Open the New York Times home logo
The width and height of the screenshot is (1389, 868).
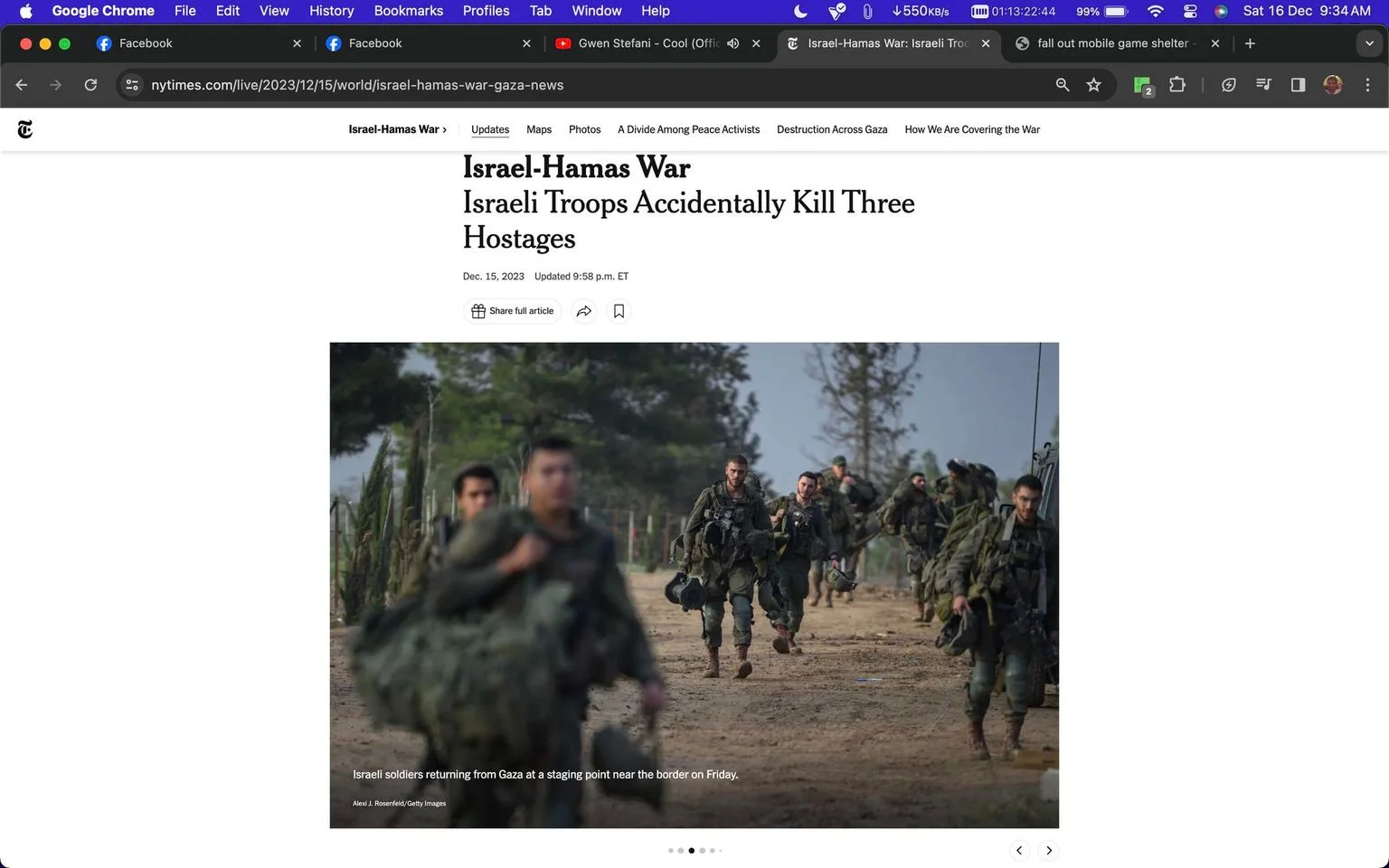coord(25,129)
